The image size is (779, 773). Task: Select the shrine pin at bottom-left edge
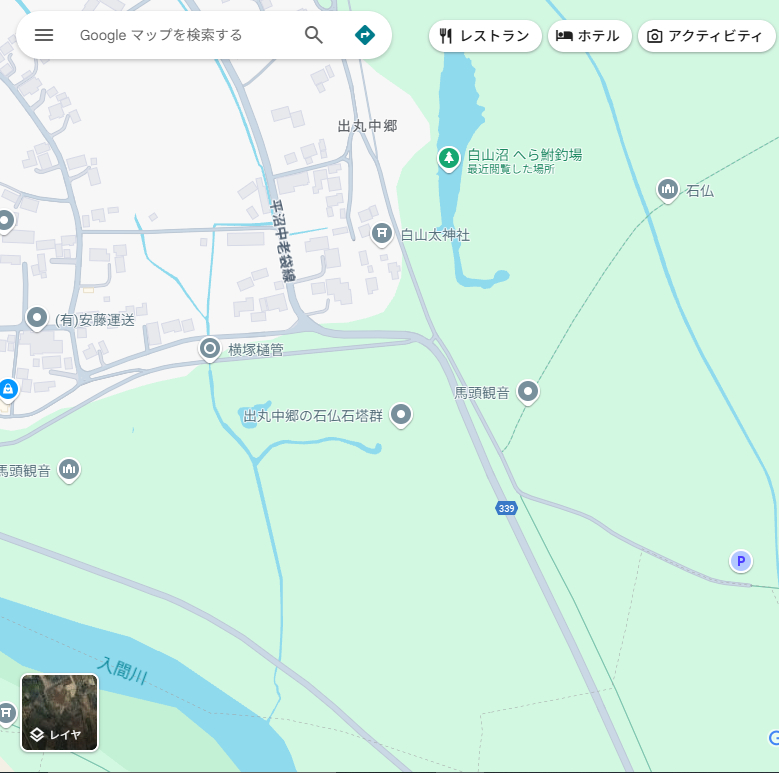[6, 714]
